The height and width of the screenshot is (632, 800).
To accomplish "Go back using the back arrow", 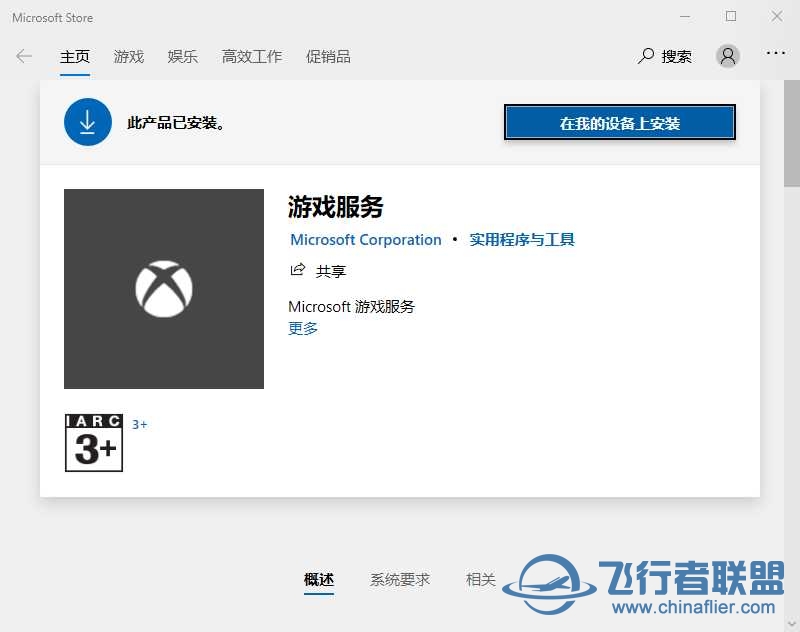I will coord(24,57).
